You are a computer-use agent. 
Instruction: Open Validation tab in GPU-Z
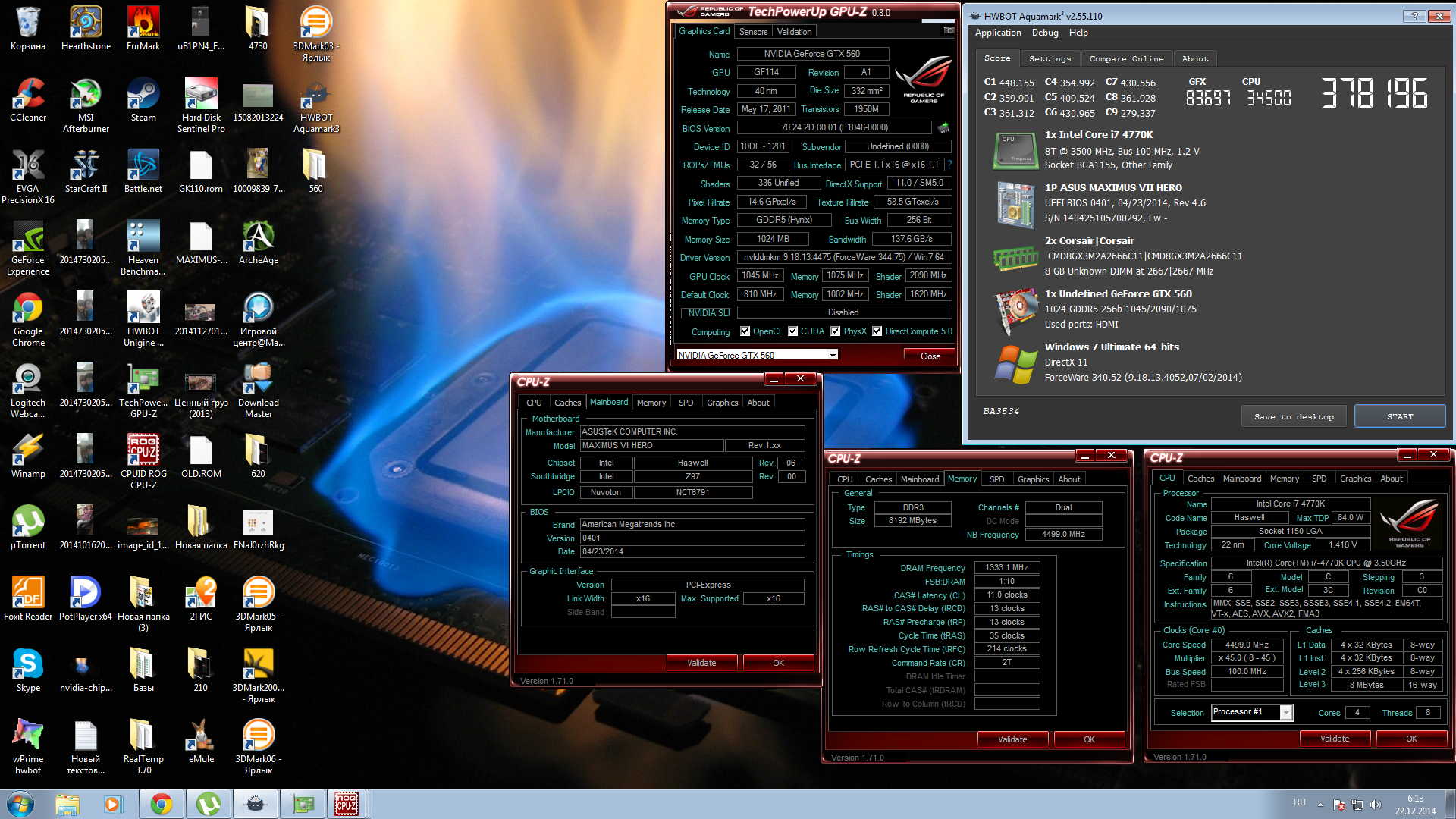(x=794, y=32)
